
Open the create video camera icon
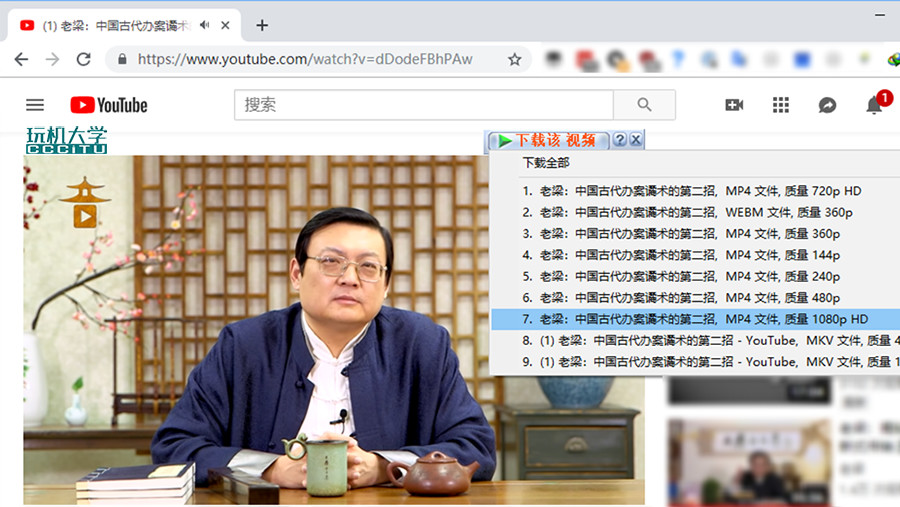[x=734, y=105]
